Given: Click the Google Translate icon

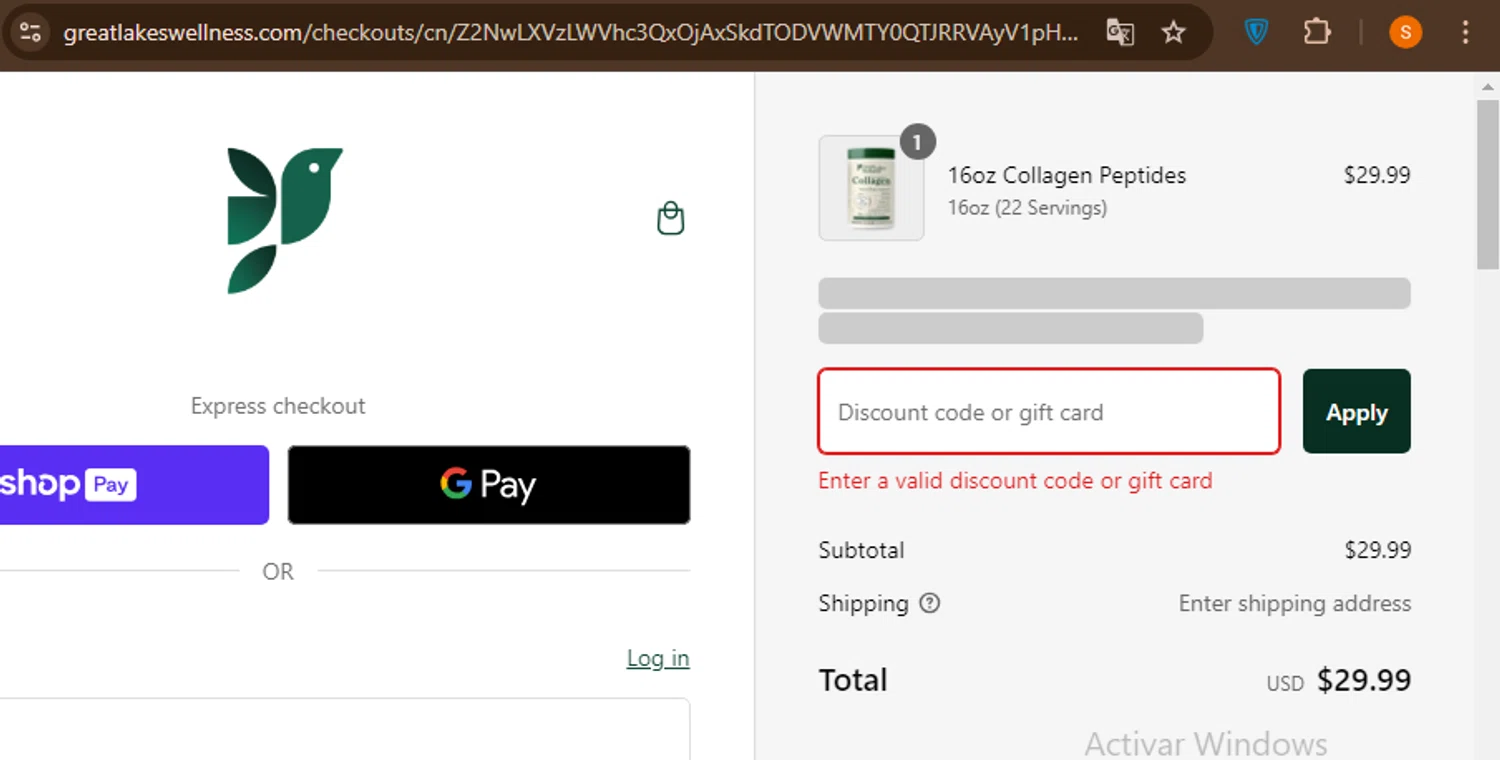Looking at the screenshot, I should coord(1120,33).
